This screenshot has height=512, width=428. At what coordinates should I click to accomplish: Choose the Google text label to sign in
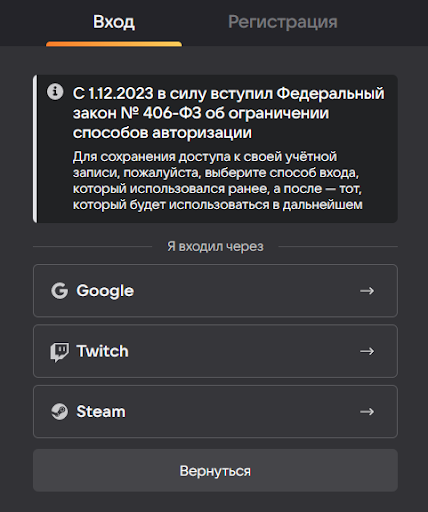point(105,291)
